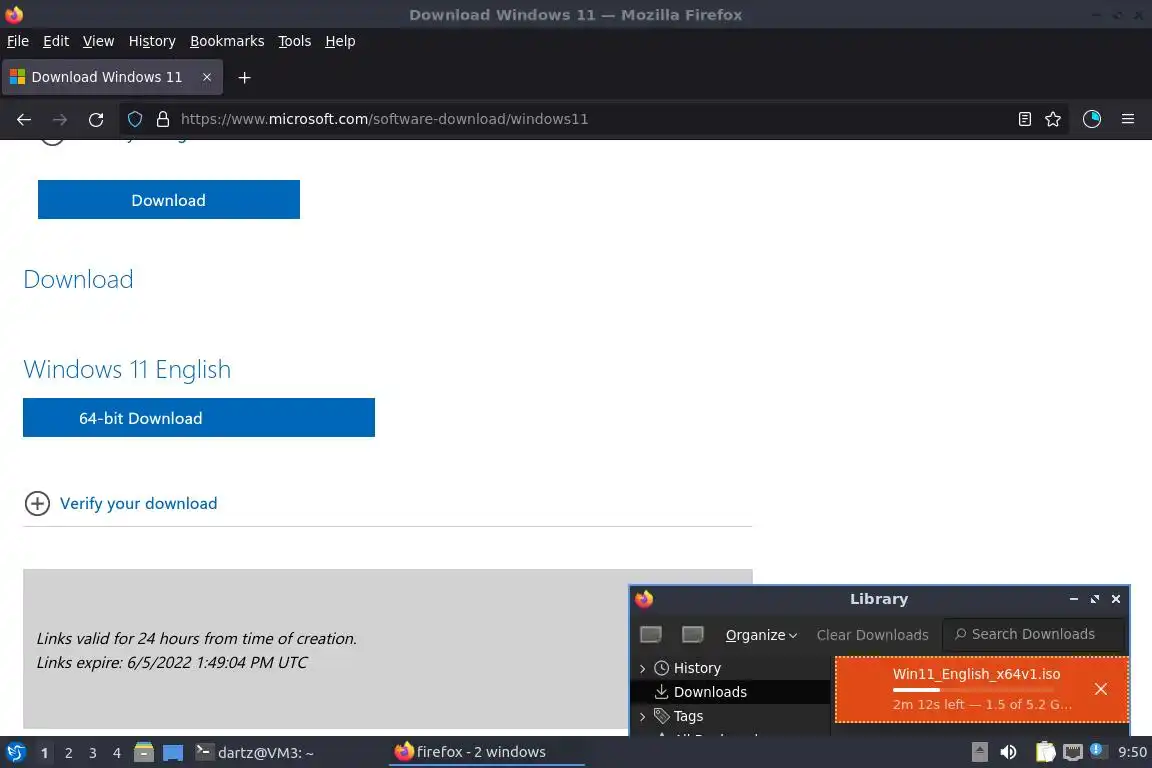Click the download progress bar
The image size is (1152, 768).
click(x=973, y=690)
